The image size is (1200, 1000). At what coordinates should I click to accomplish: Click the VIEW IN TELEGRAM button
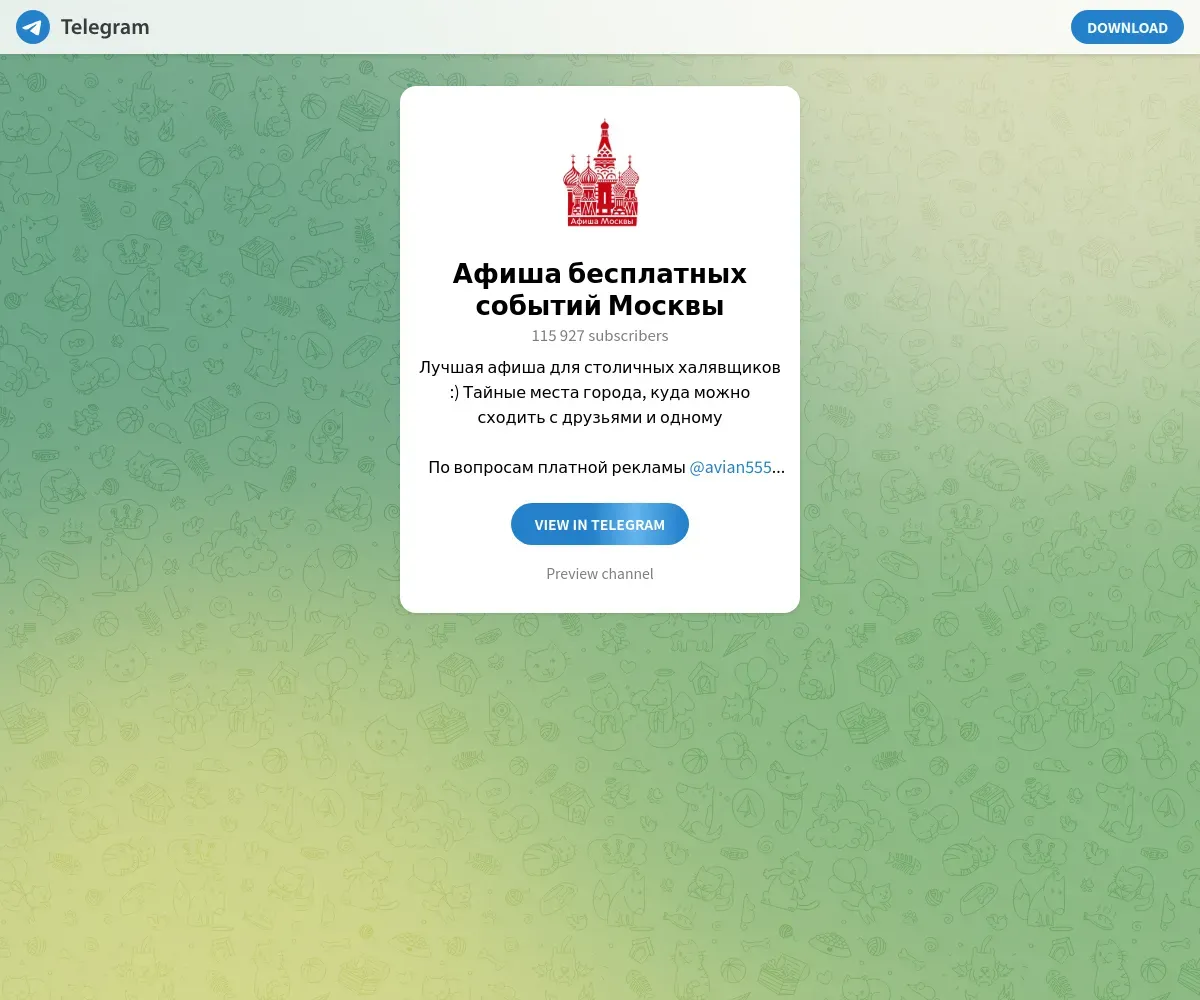[x=600, y=524]
